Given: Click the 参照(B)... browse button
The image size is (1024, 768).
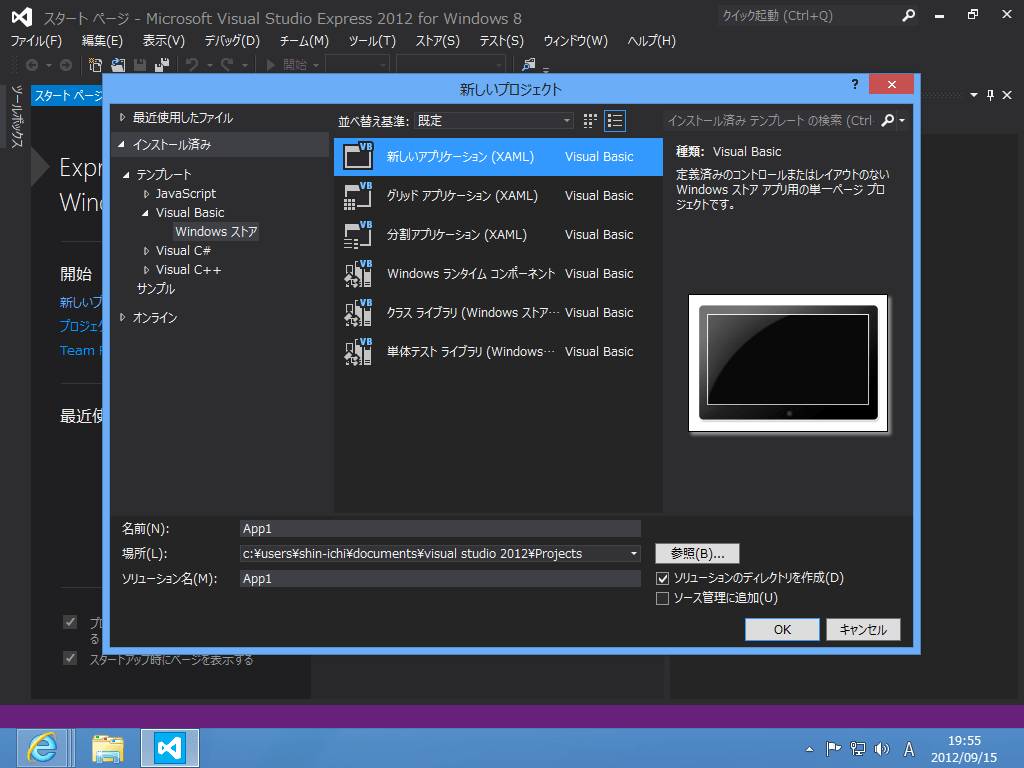Looking at the screenshot, I should click(697, 554).
